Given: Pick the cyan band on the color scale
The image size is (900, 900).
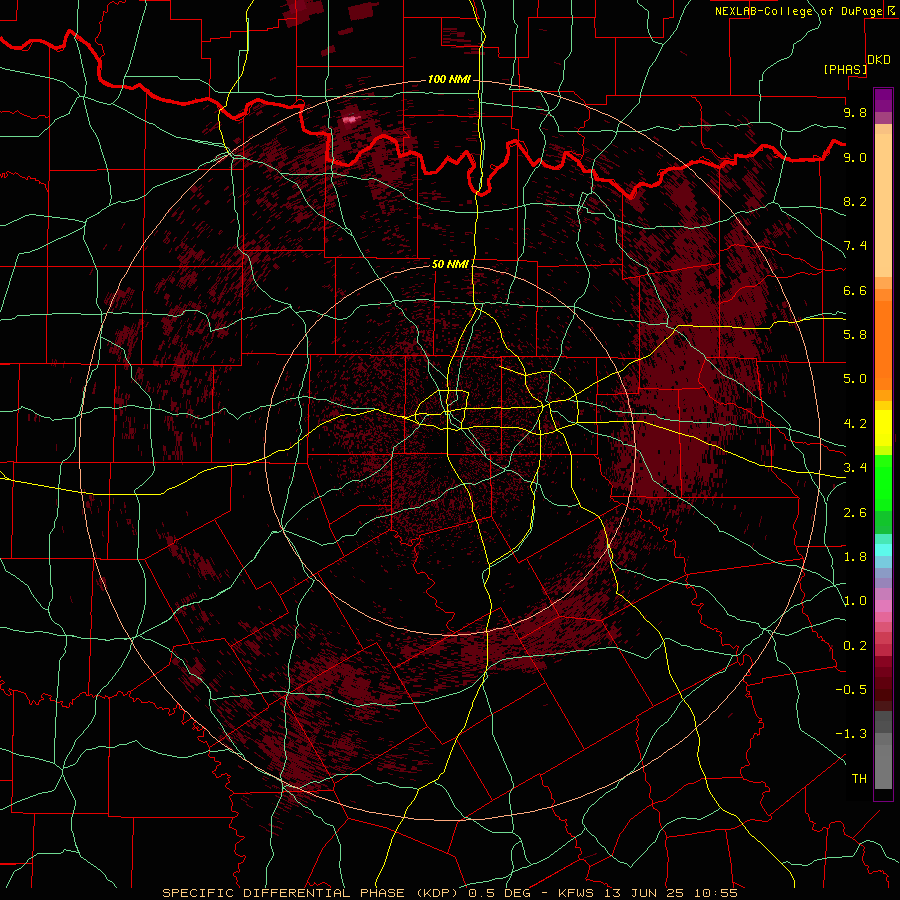Looking at the screenshot, I should [x=883, y=550].
